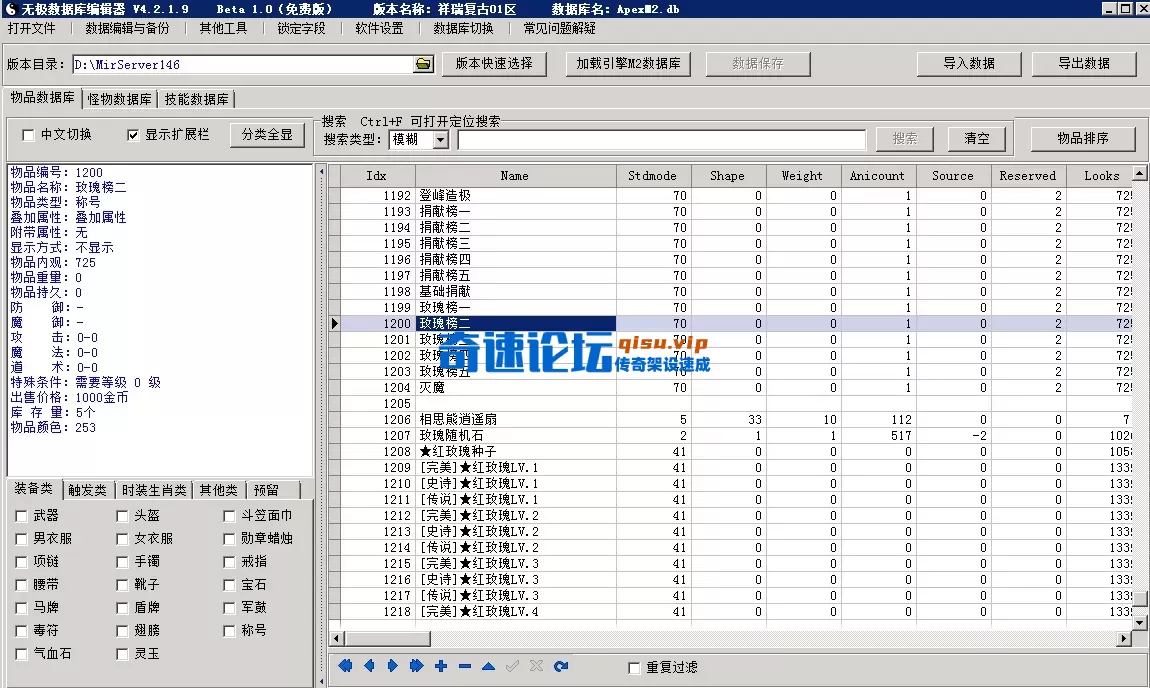Open 锁定字段 menu
Screen dimensions: 1150x688
click(301, 29)
